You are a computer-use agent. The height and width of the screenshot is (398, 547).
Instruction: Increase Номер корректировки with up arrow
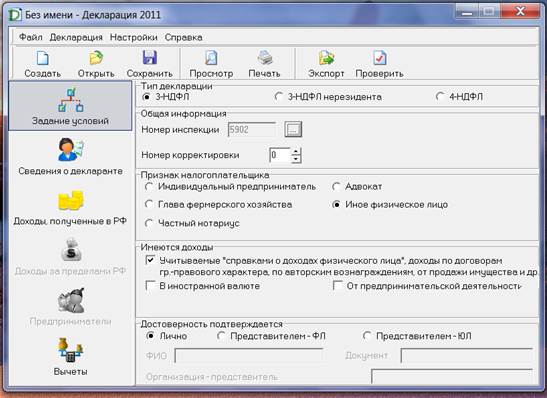point(296,151)
